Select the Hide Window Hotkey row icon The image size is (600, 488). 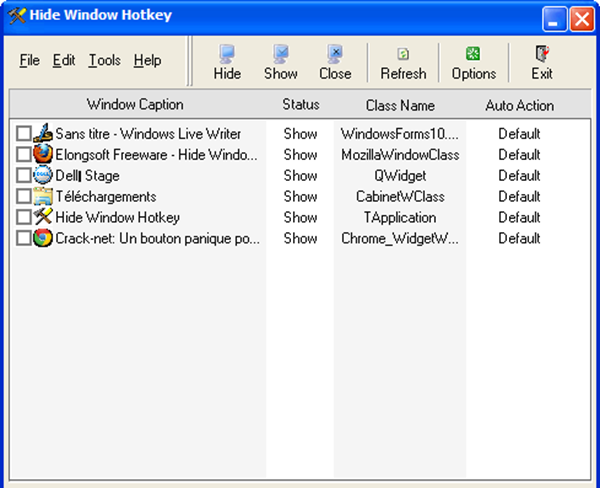tap(42, 217)
